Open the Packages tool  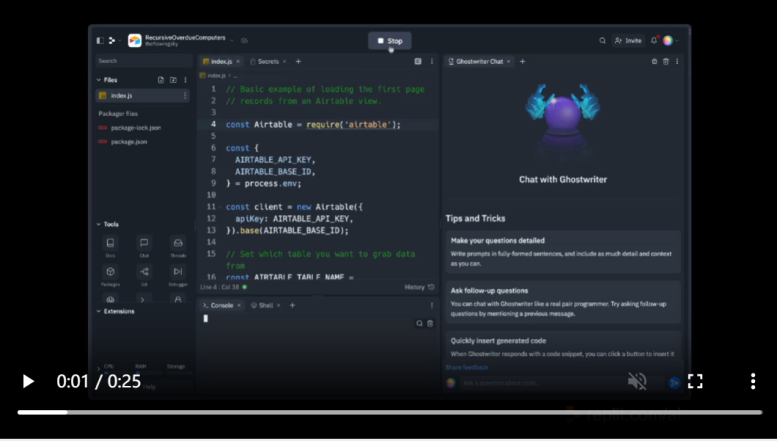pyautogui.click(x=111, y=276)
